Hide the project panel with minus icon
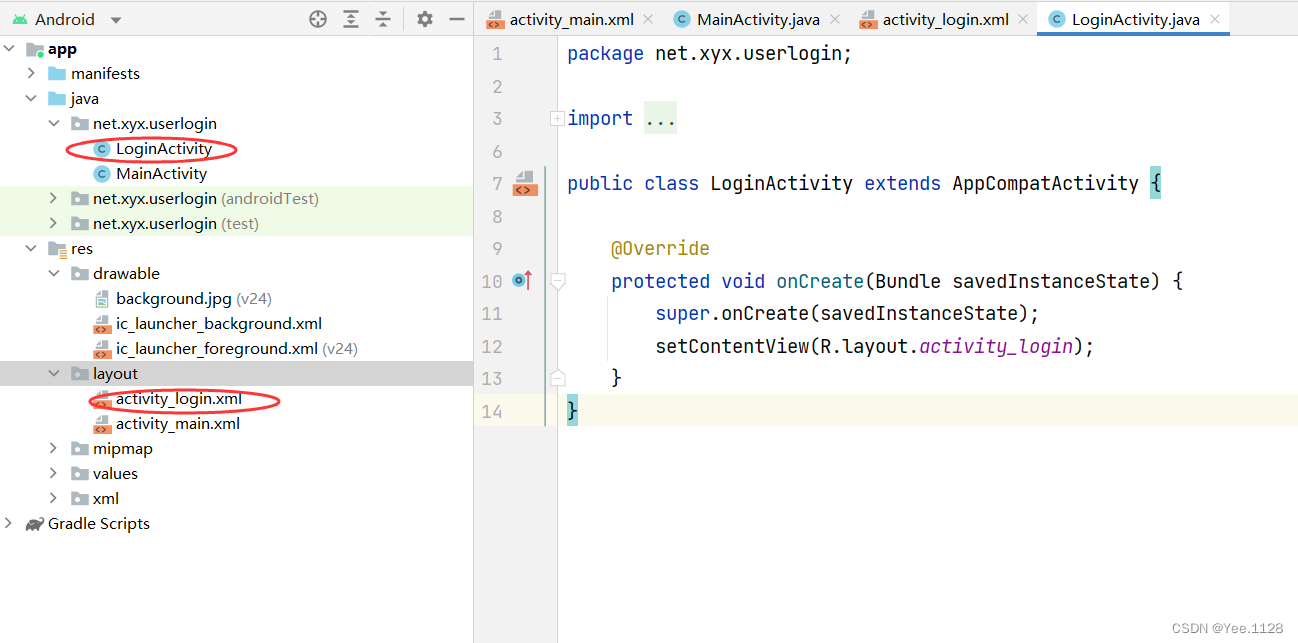The height and width of the screenshot is (643, 1298). point(457,19)
